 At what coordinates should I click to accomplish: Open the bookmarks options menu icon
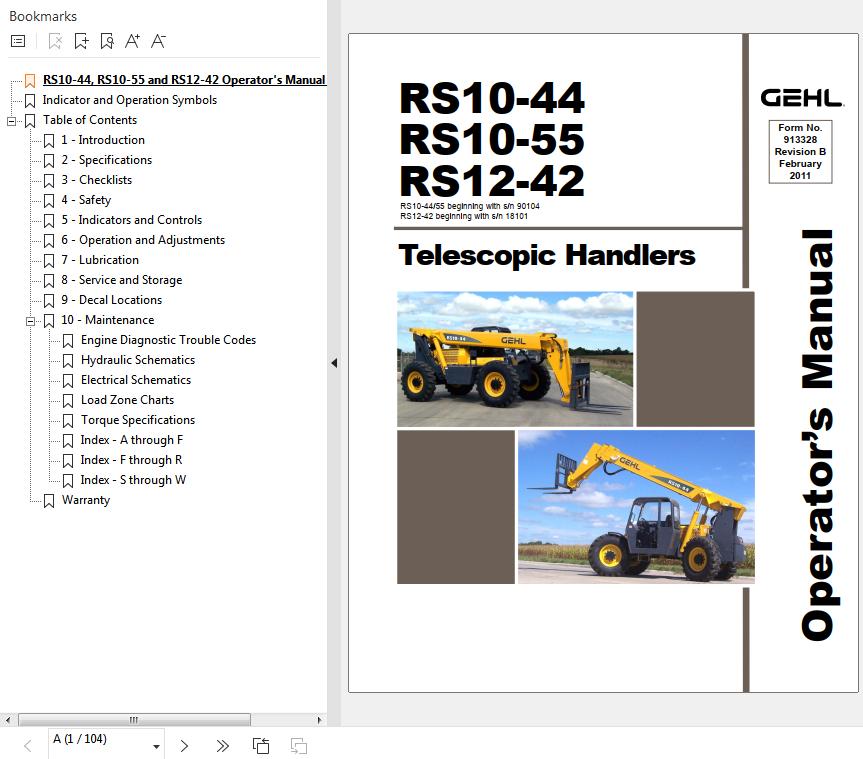tap(18, 41)
